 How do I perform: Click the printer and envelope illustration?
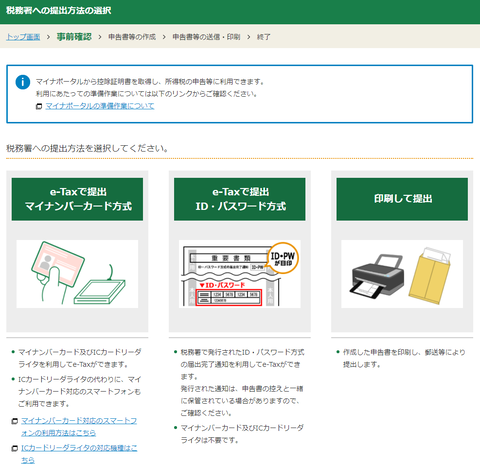point(402,274)
